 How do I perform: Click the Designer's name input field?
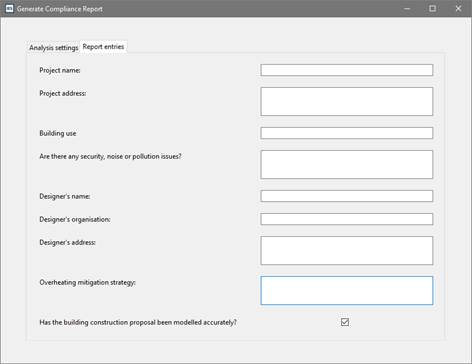(347, 196)
